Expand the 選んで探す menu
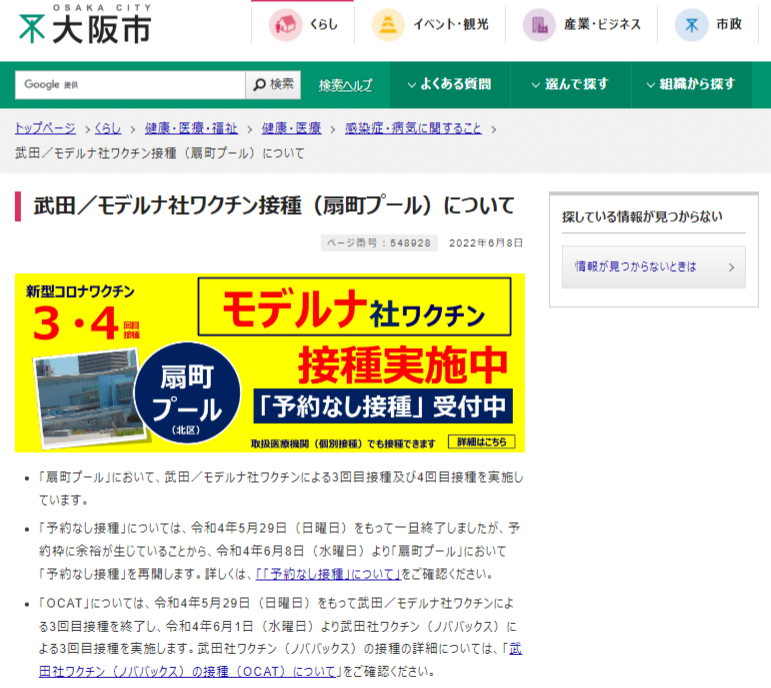 569,85
